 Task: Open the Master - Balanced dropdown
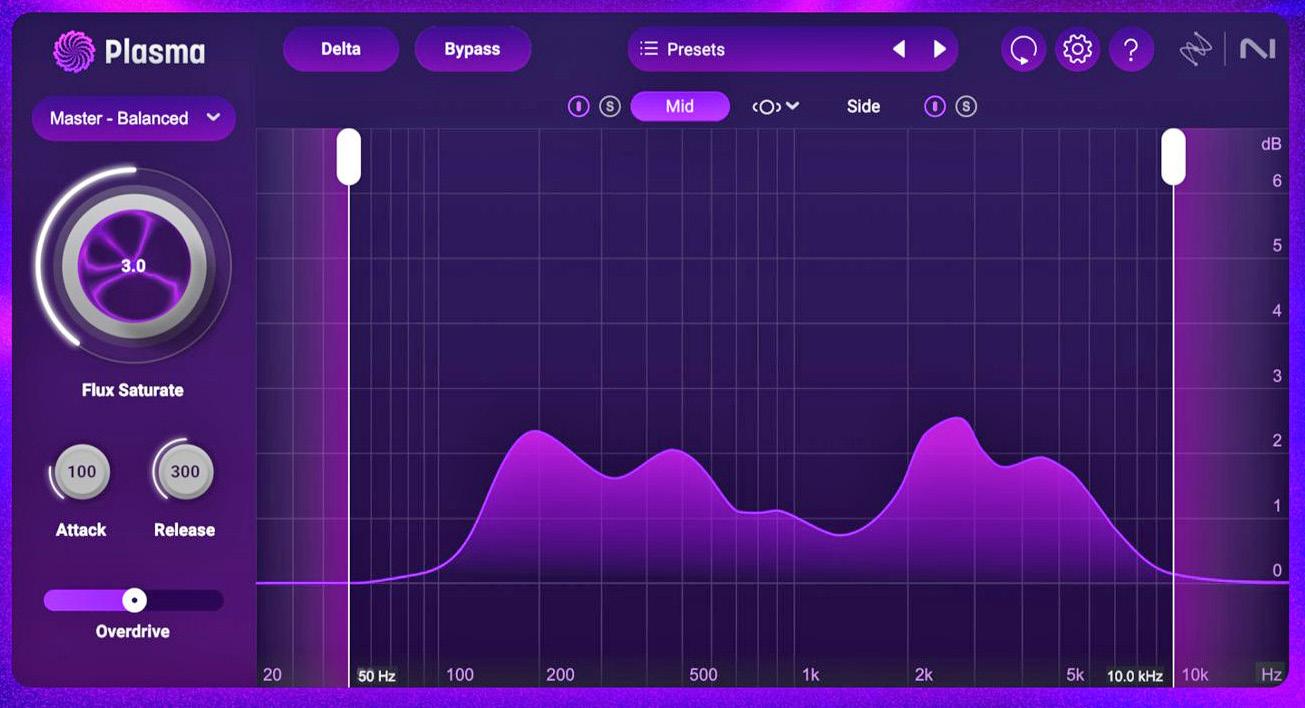[x=134, y=118]
